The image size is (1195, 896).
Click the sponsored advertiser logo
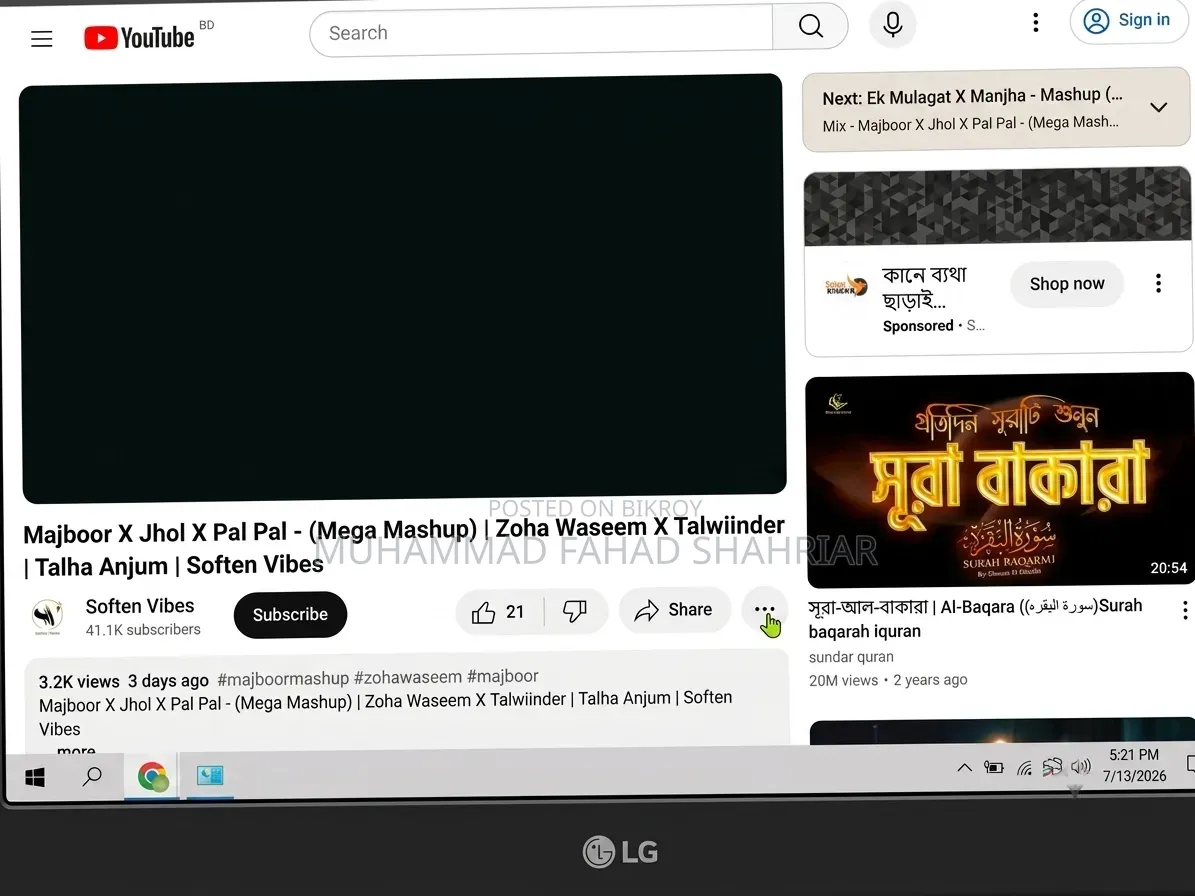(846, 286)
